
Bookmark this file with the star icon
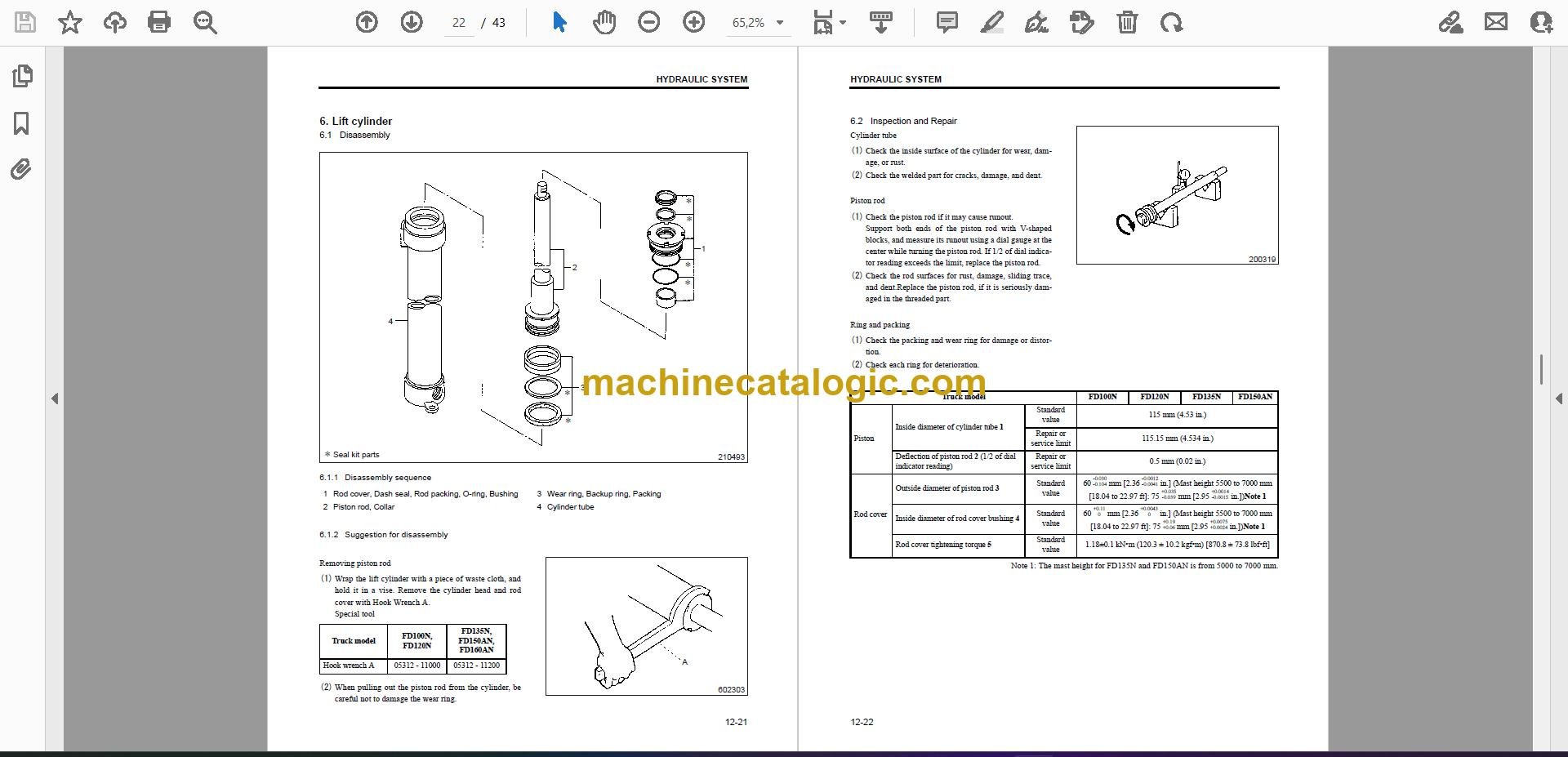point(70,23)
